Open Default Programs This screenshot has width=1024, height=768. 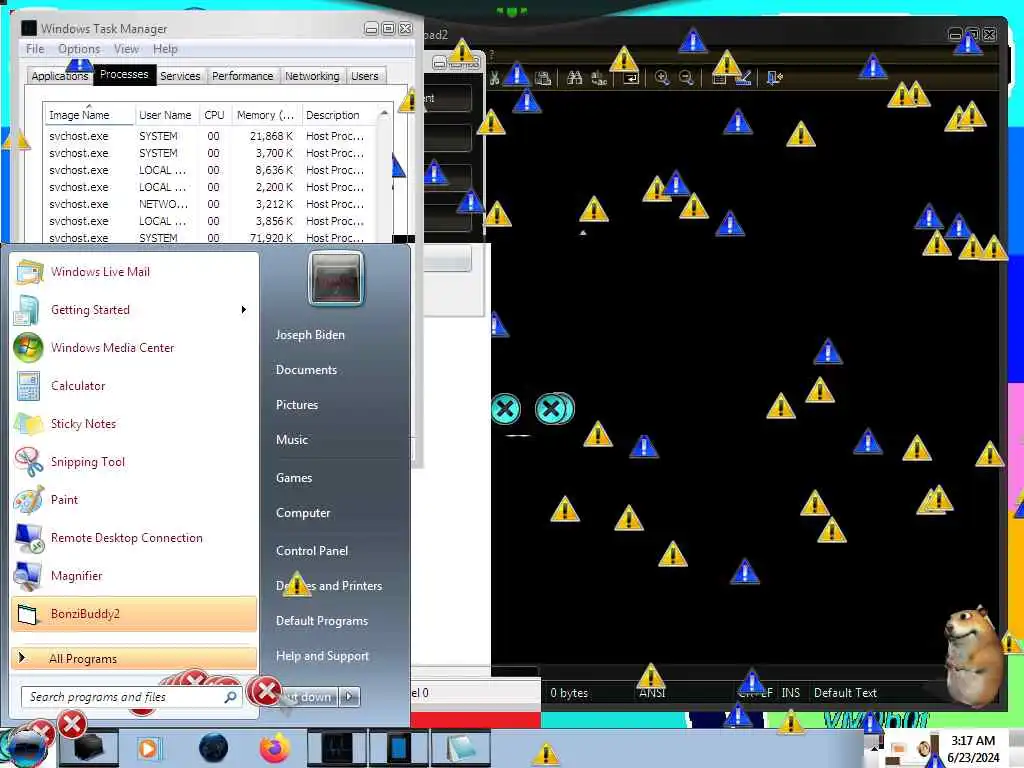coord(322,620)
